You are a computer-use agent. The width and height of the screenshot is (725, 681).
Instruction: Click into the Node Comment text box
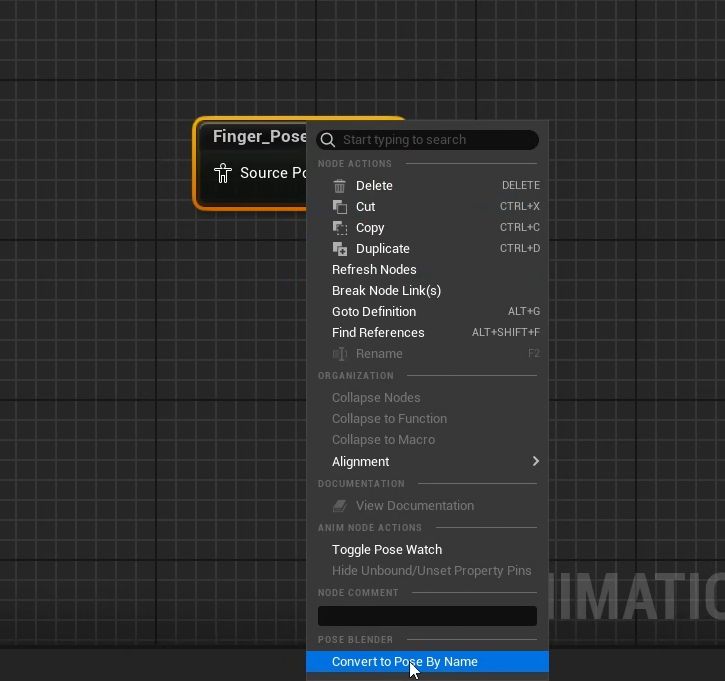coord(428,616)
